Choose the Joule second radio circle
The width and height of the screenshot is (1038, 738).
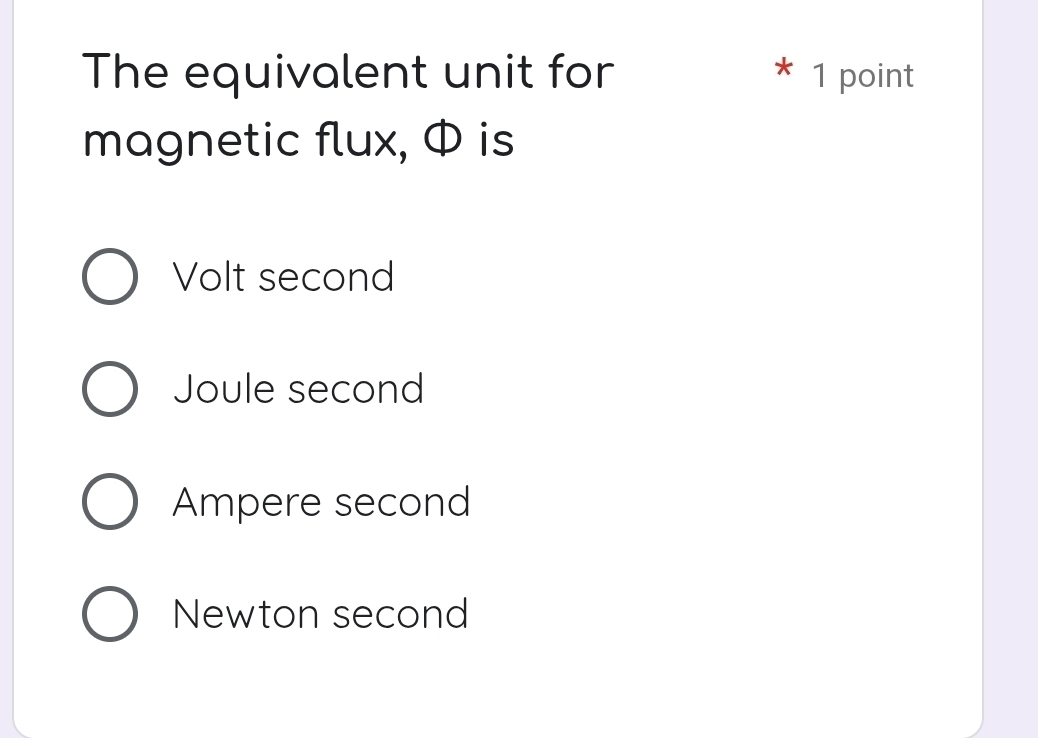pyautogui.click(x=110, y=389)
